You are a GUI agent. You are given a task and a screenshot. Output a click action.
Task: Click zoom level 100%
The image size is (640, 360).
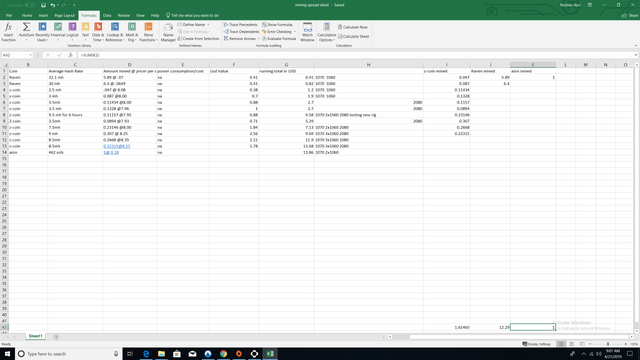coord(634,344)
